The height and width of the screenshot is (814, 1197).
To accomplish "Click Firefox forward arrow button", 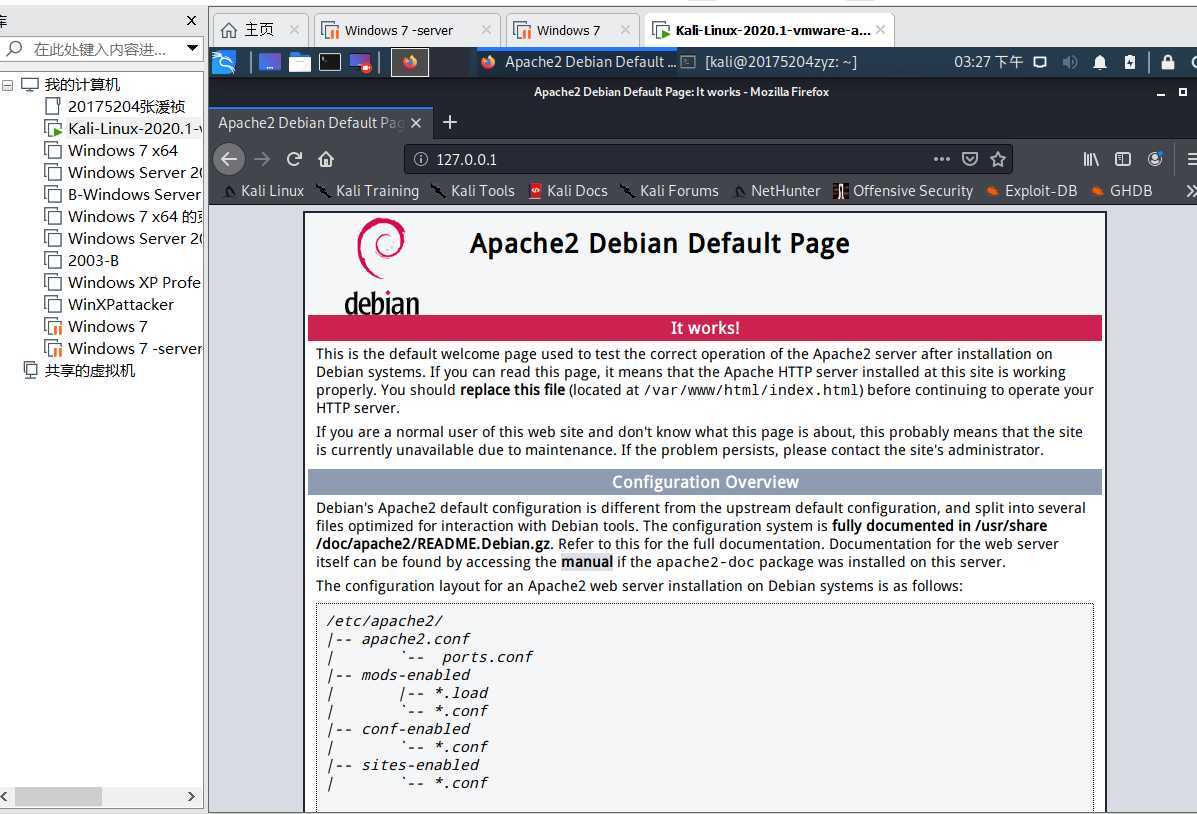I will point(262,159).
